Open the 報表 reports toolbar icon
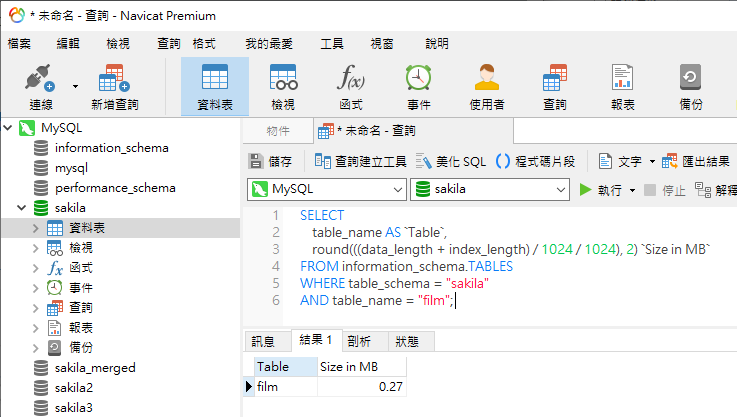The image size is (737, 417). [x=623, y=80]
